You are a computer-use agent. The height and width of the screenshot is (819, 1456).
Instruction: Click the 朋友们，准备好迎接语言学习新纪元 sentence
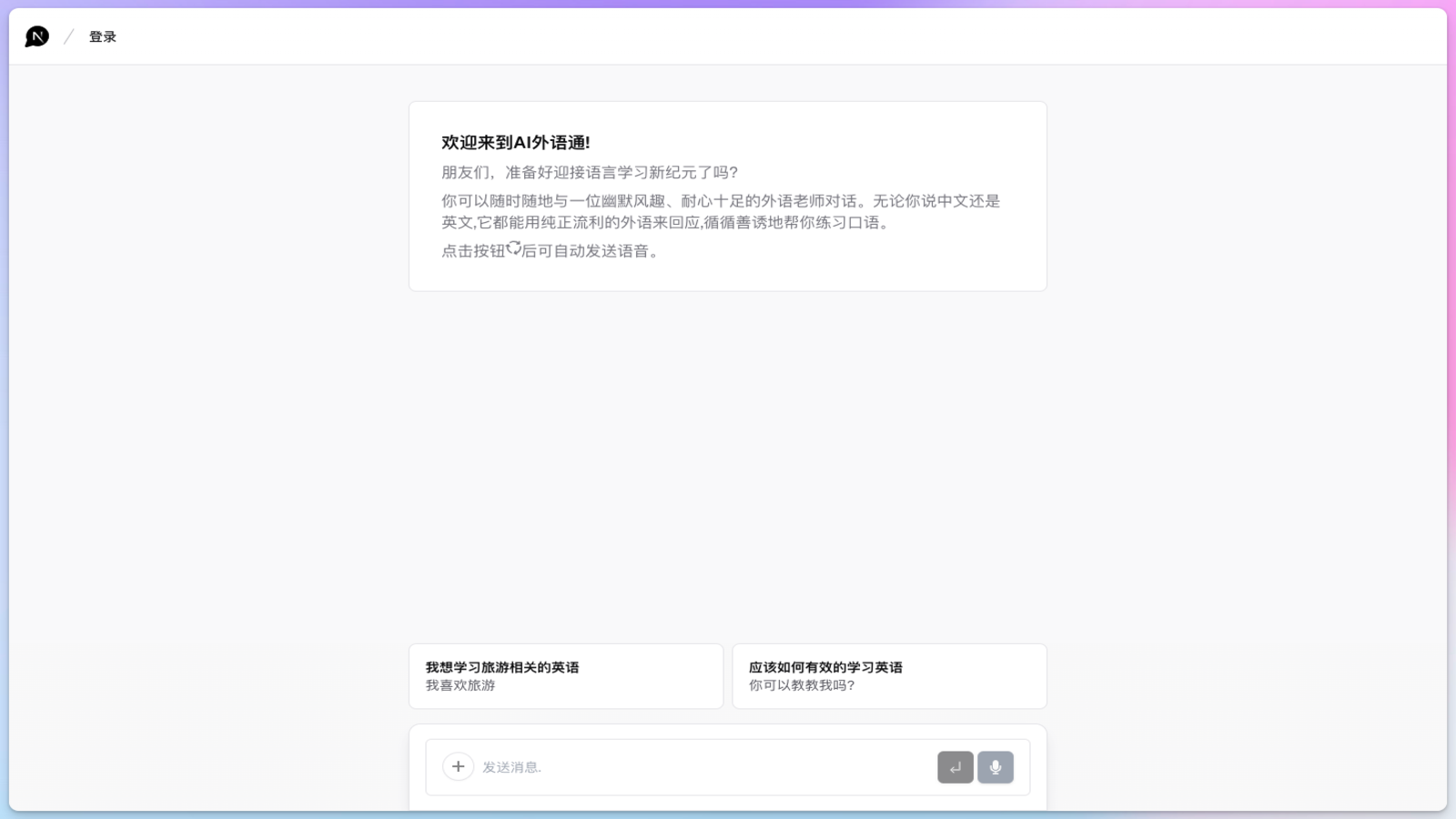tap(590, 173)
